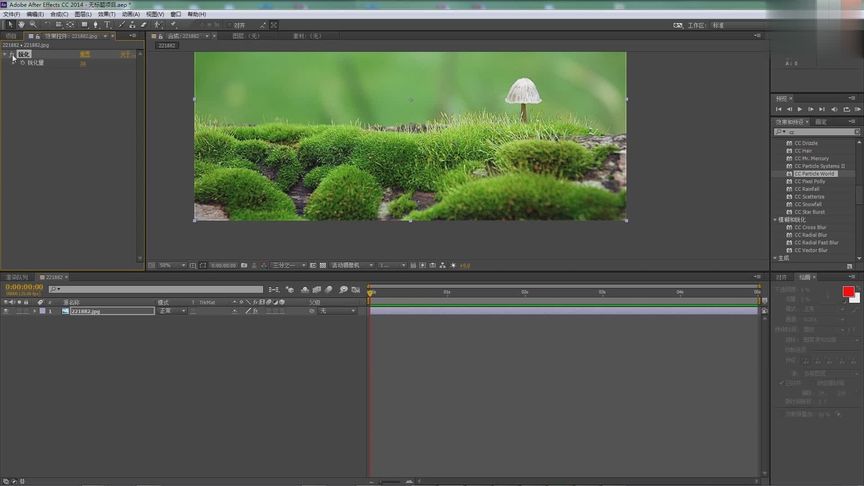
Task: Select the Zoom magnifier tool
Action: [32, 25]
